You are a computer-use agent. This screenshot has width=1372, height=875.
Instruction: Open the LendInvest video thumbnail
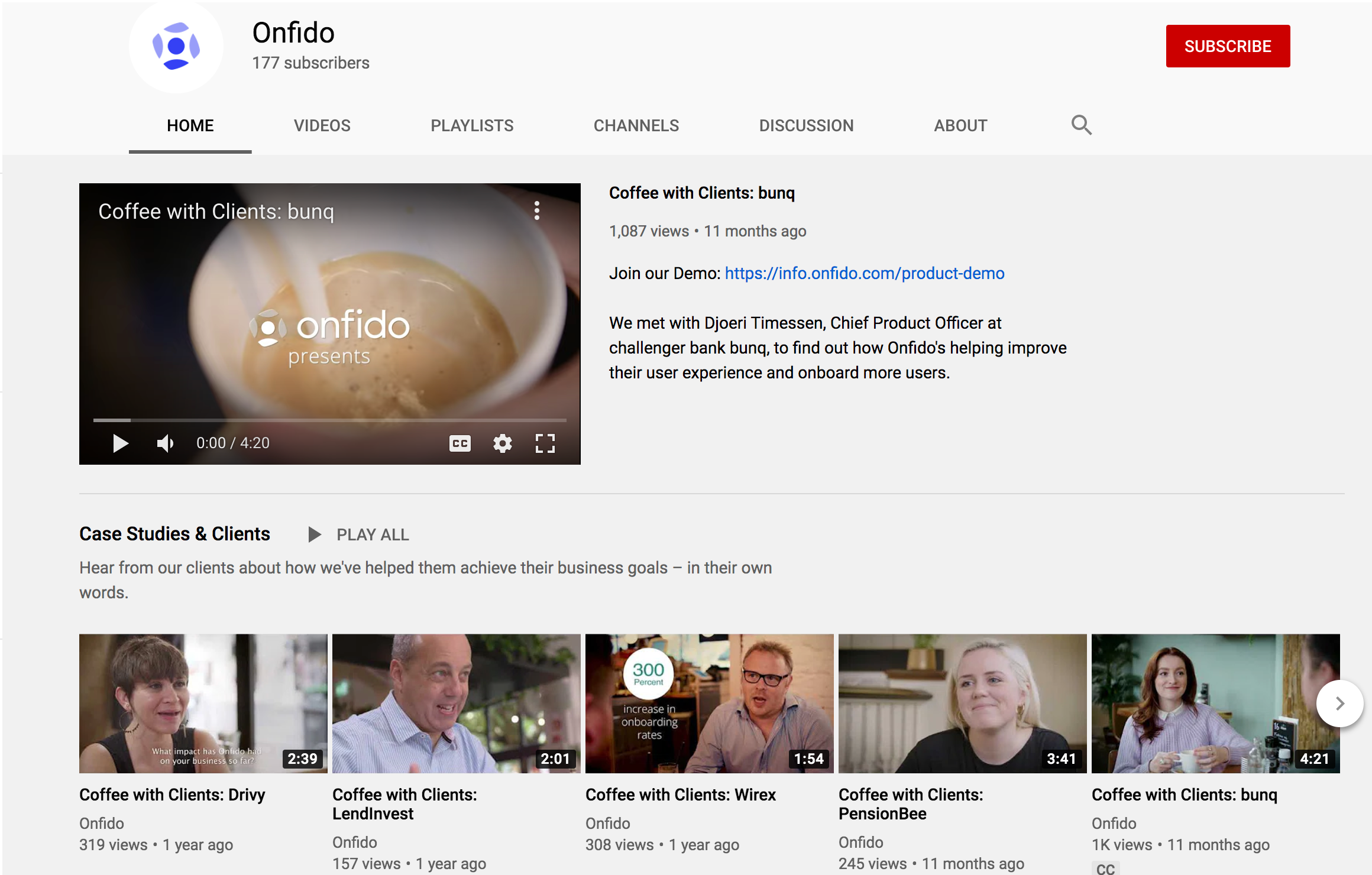457,704
